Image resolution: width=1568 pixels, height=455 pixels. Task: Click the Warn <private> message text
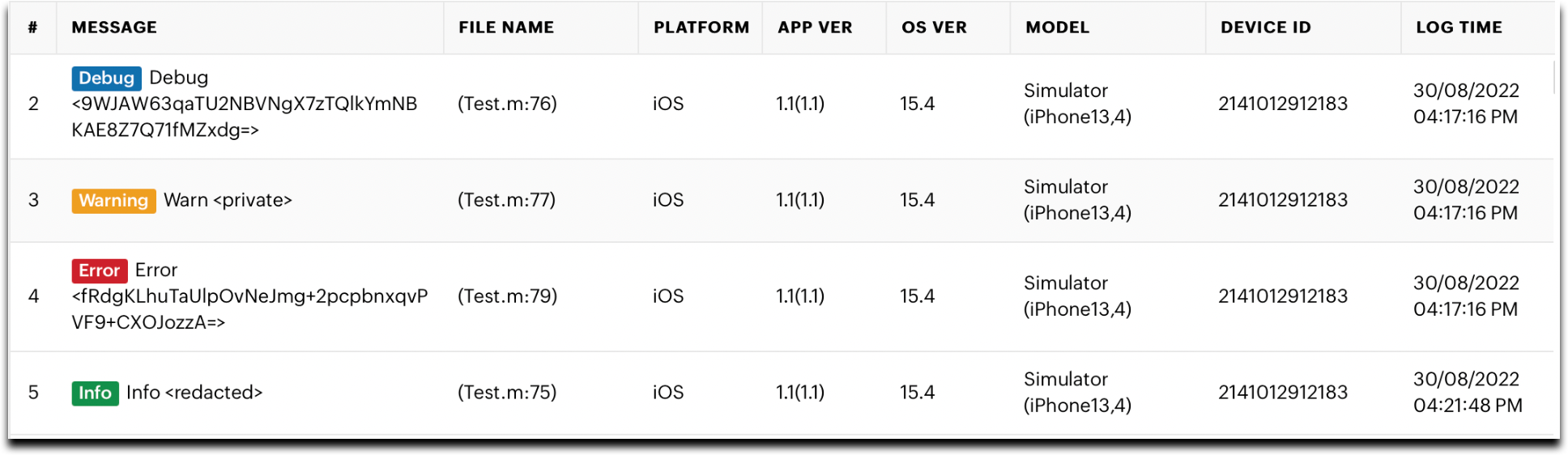point(228,200)
